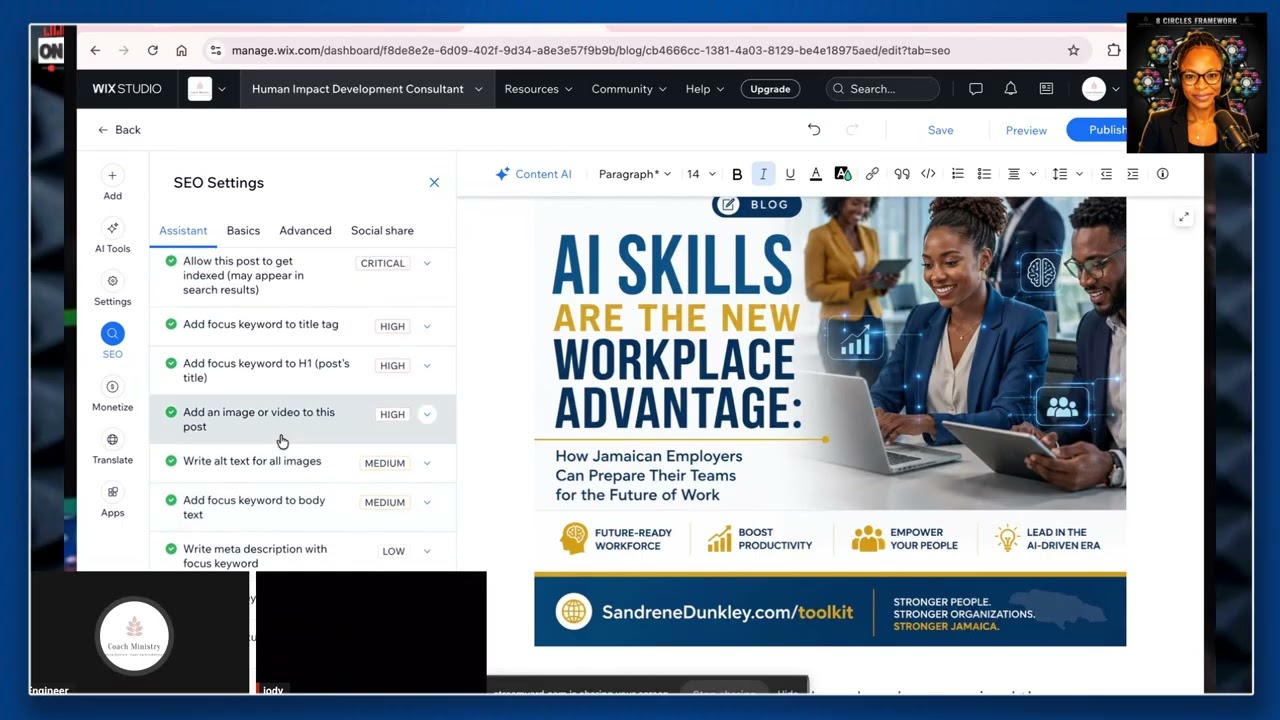The image size is (1280, 720).
Task: Save the blog post
Action: [940, 130]
